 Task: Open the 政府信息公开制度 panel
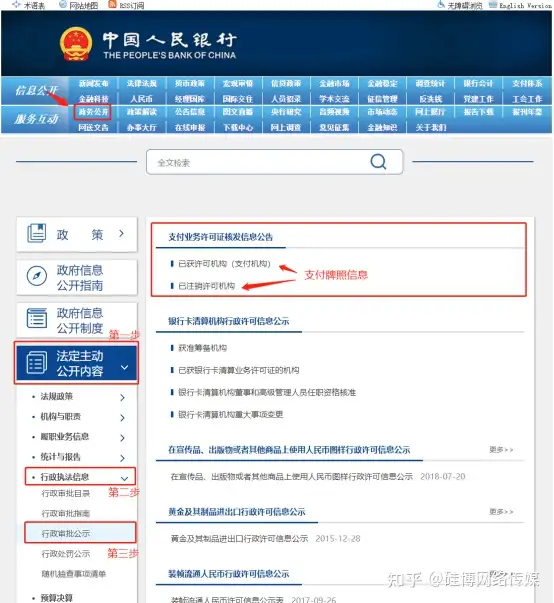tap(77, 320)
